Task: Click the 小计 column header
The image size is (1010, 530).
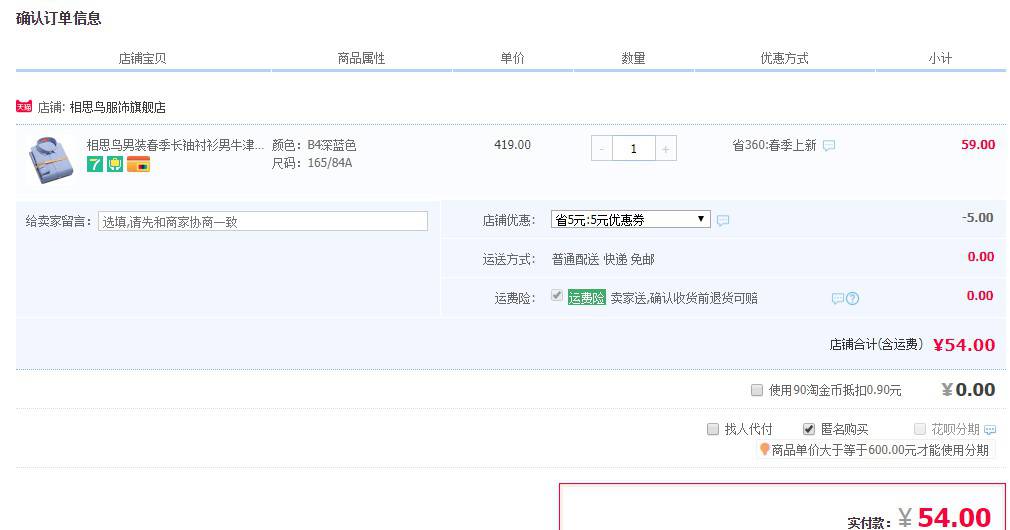Action: click(940, 58)
